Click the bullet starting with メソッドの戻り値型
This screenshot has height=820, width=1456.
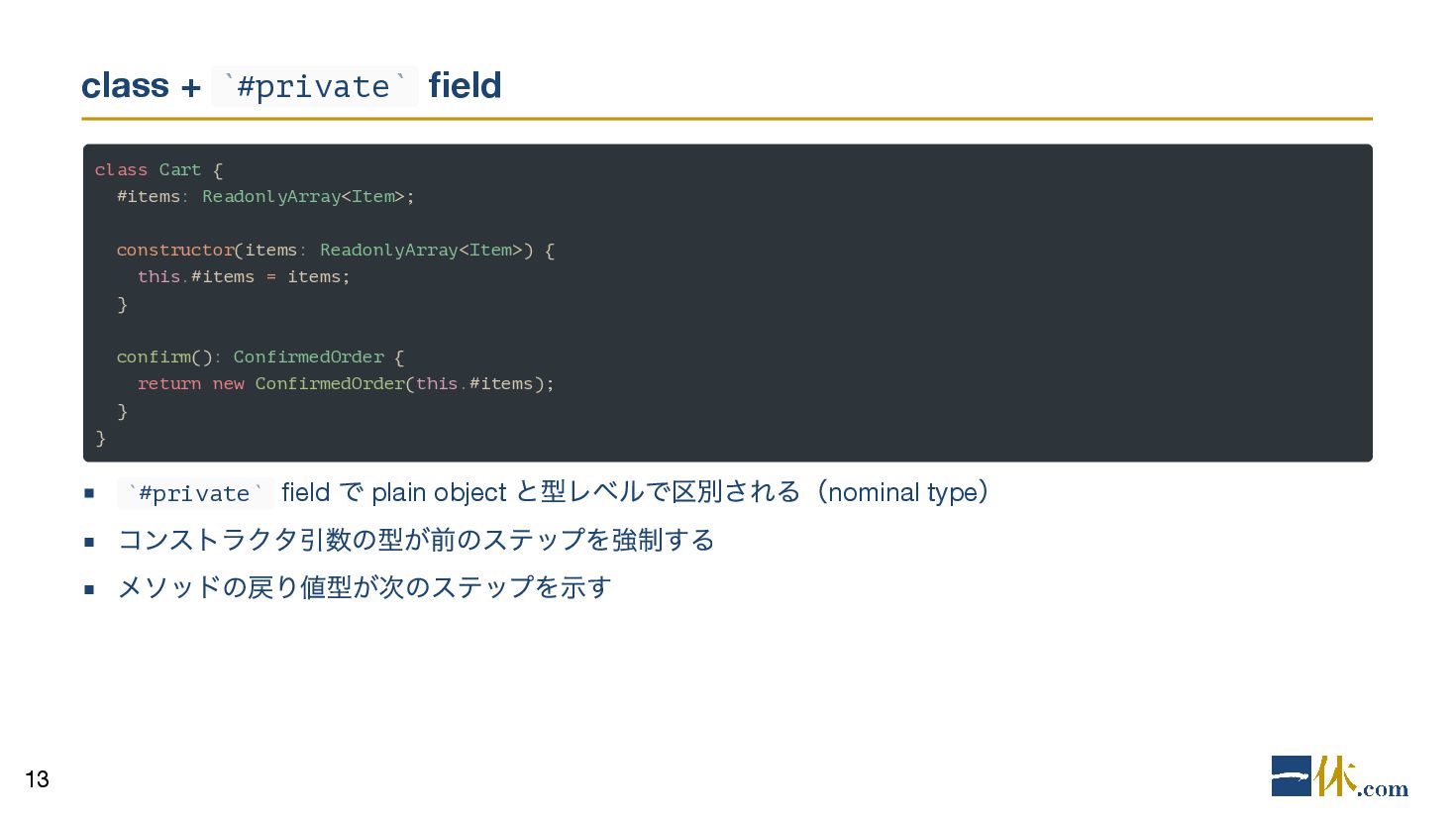364,587
